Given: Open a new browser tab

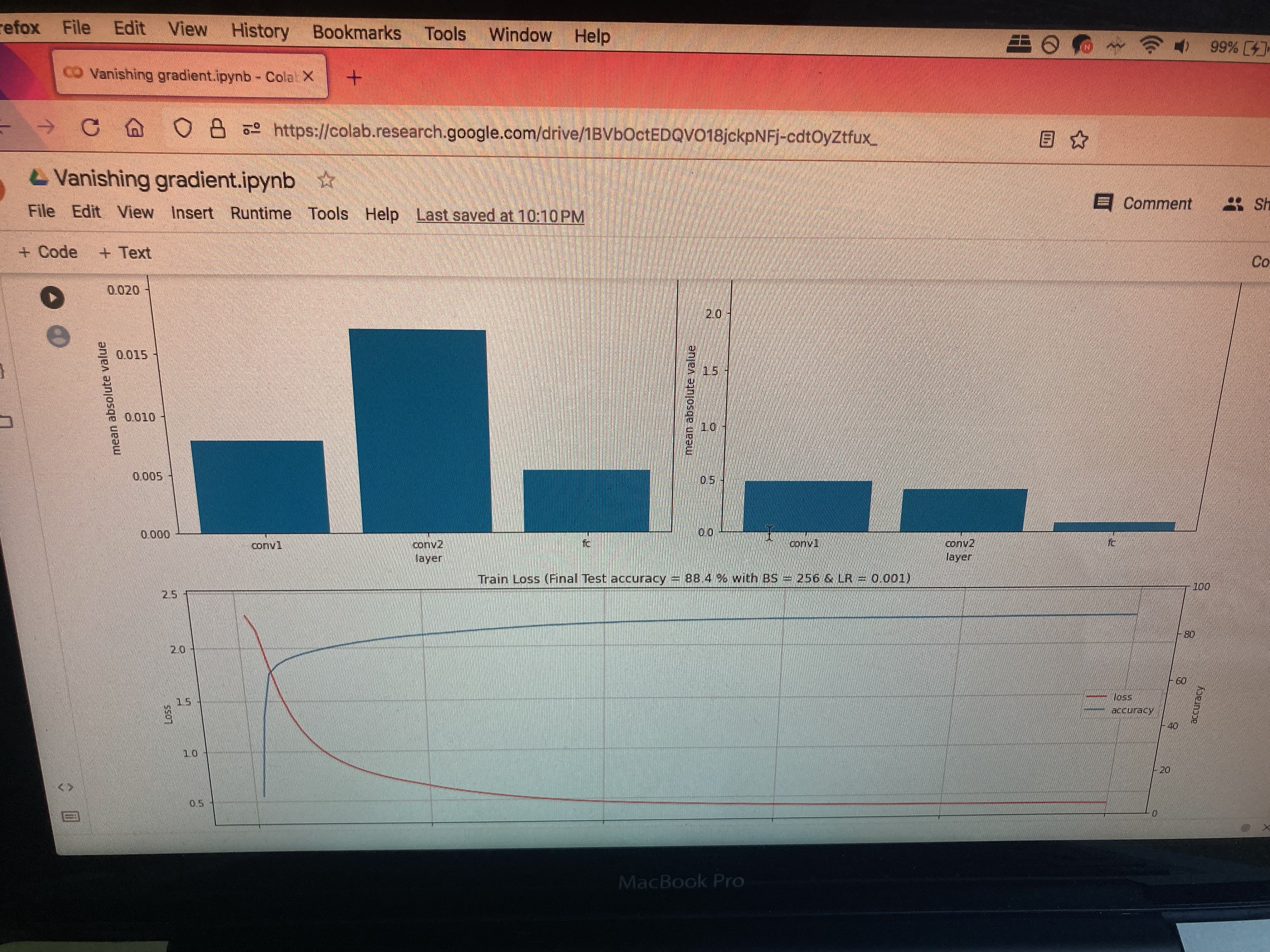Looking at the screenshot, I should click(355, 77).
